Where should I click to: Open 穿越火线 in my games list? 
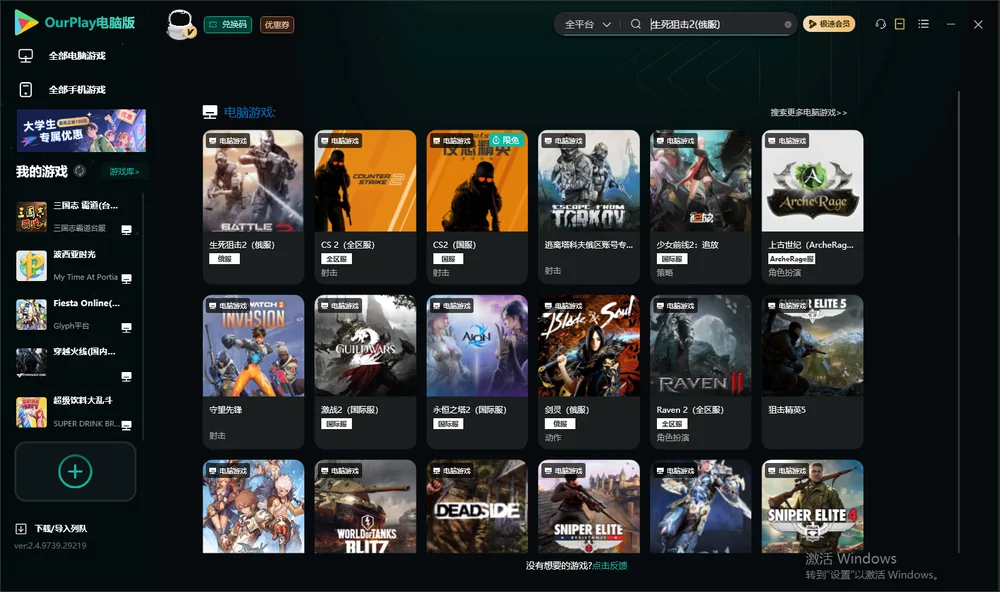[x=77, y=363]
